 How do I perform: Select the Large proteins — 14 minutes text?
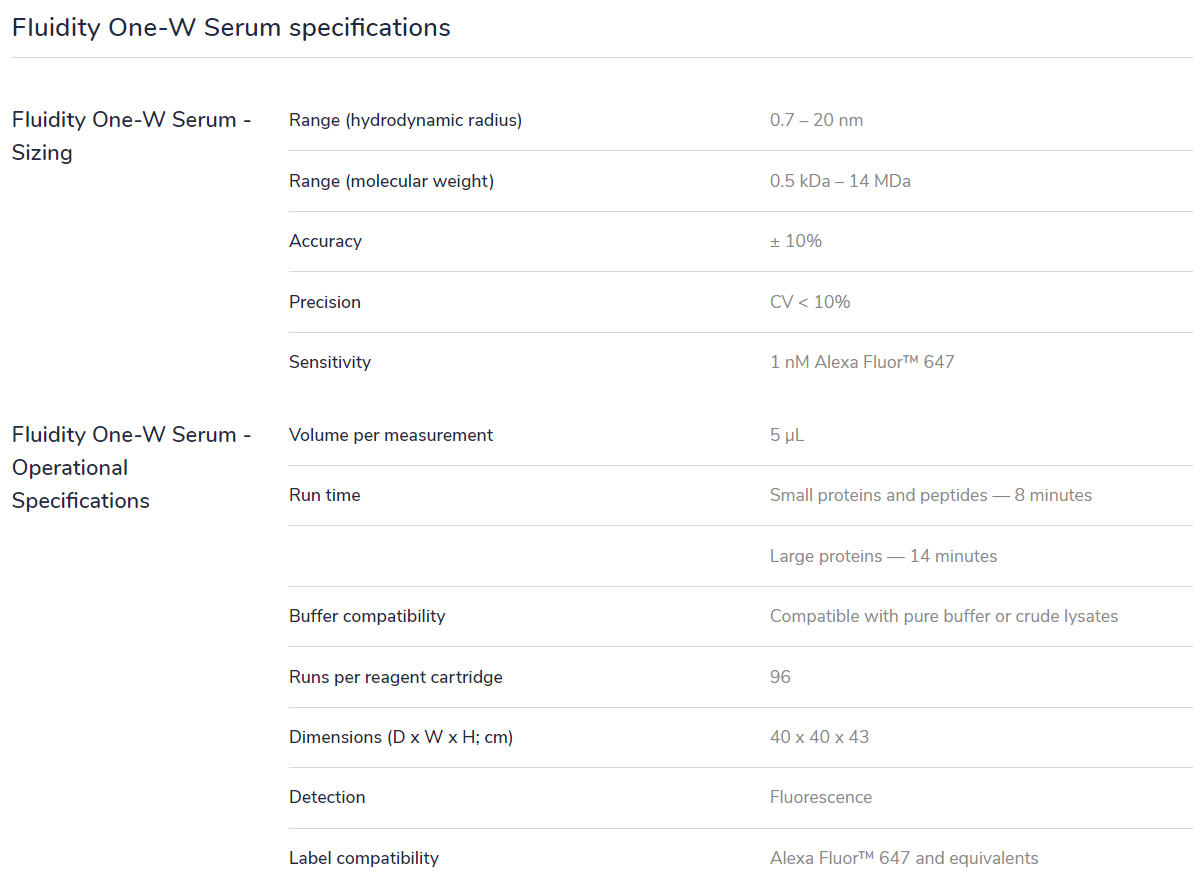coord(883,556)
